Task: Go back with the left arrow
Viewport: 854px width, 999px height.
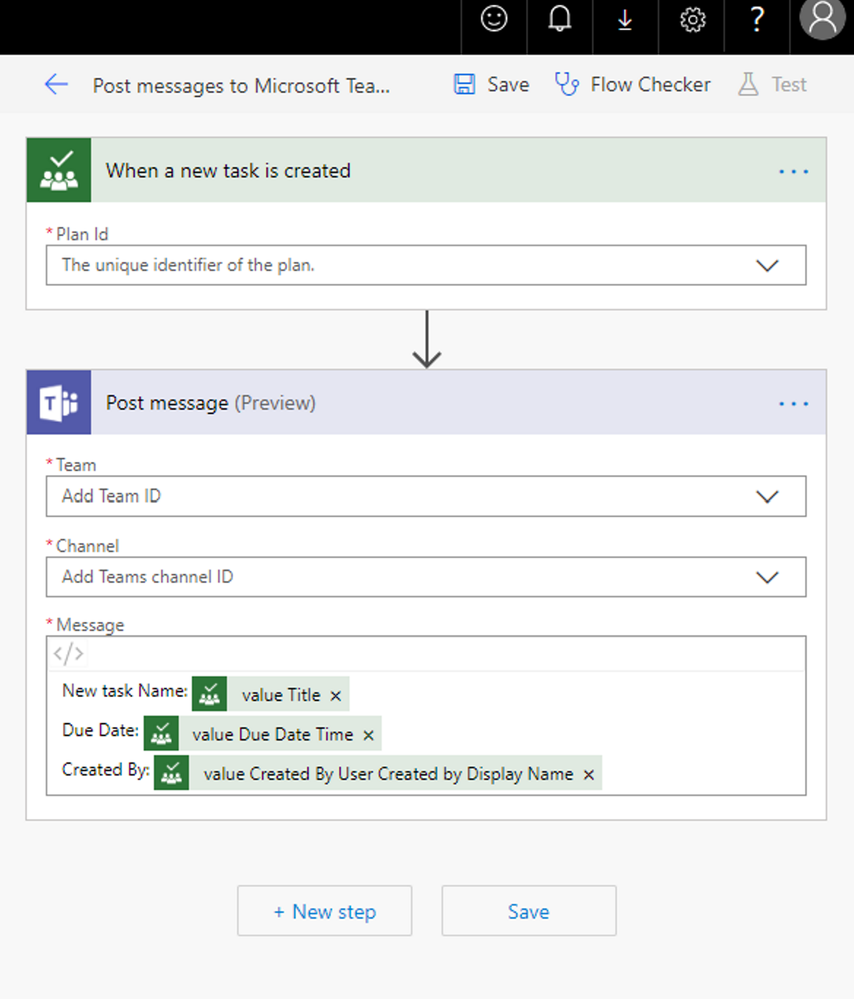Action: tap(56, 84)
